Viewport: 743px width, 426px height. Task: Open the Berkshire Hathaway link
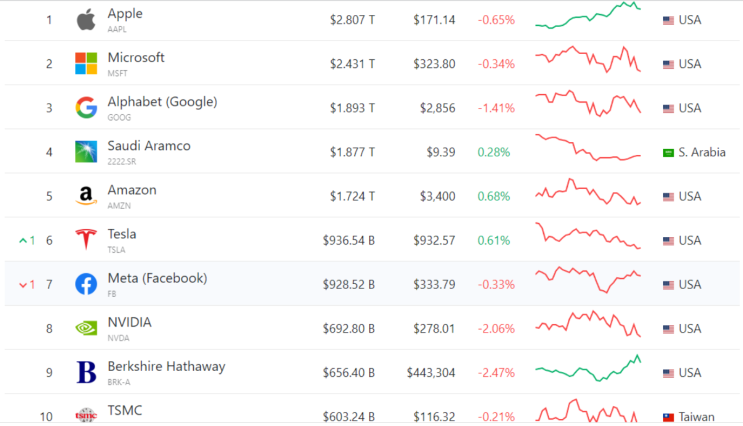point(166,366)
